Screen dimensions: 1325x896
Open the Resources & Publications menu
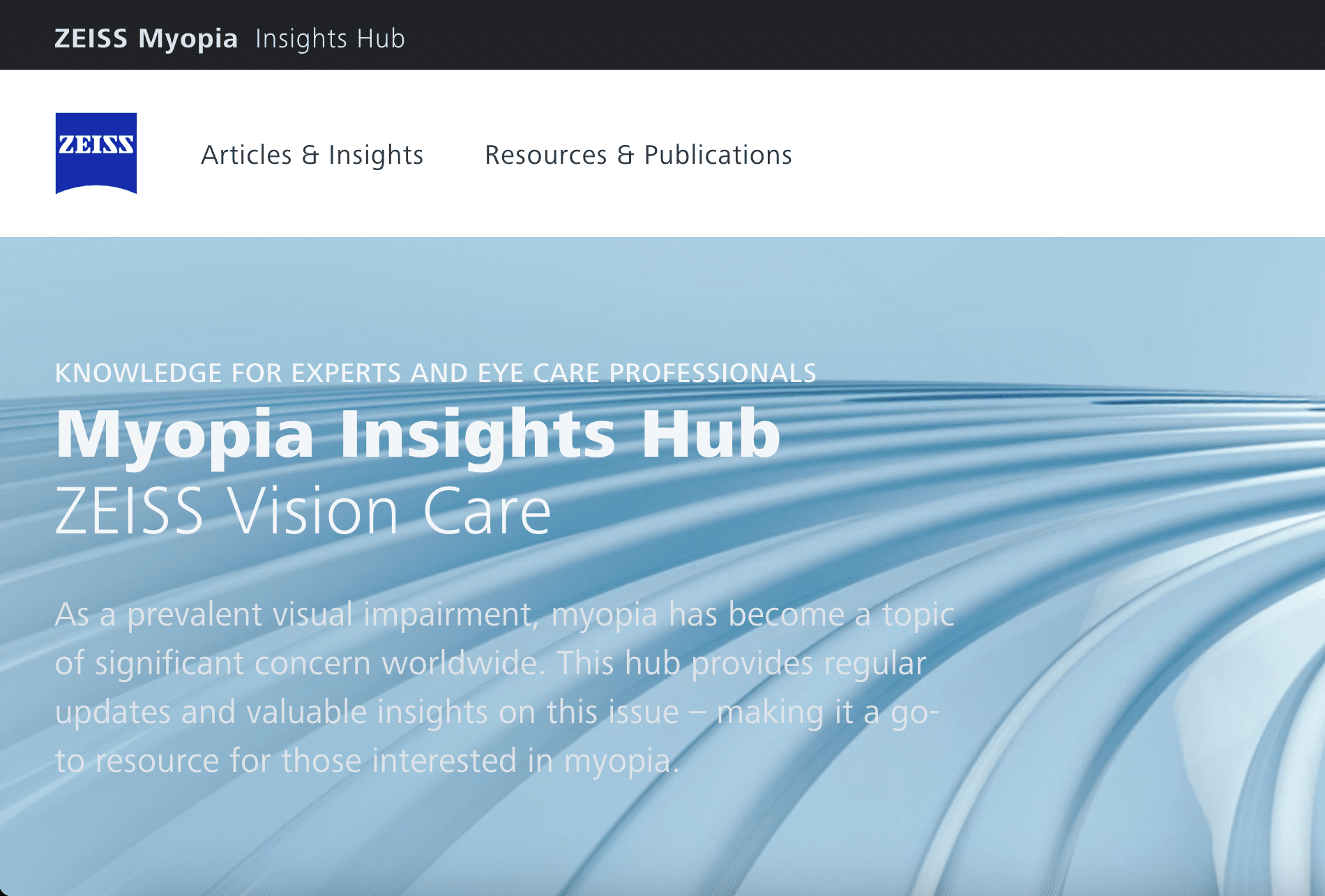pyautogui.click(x=638, y=155)
